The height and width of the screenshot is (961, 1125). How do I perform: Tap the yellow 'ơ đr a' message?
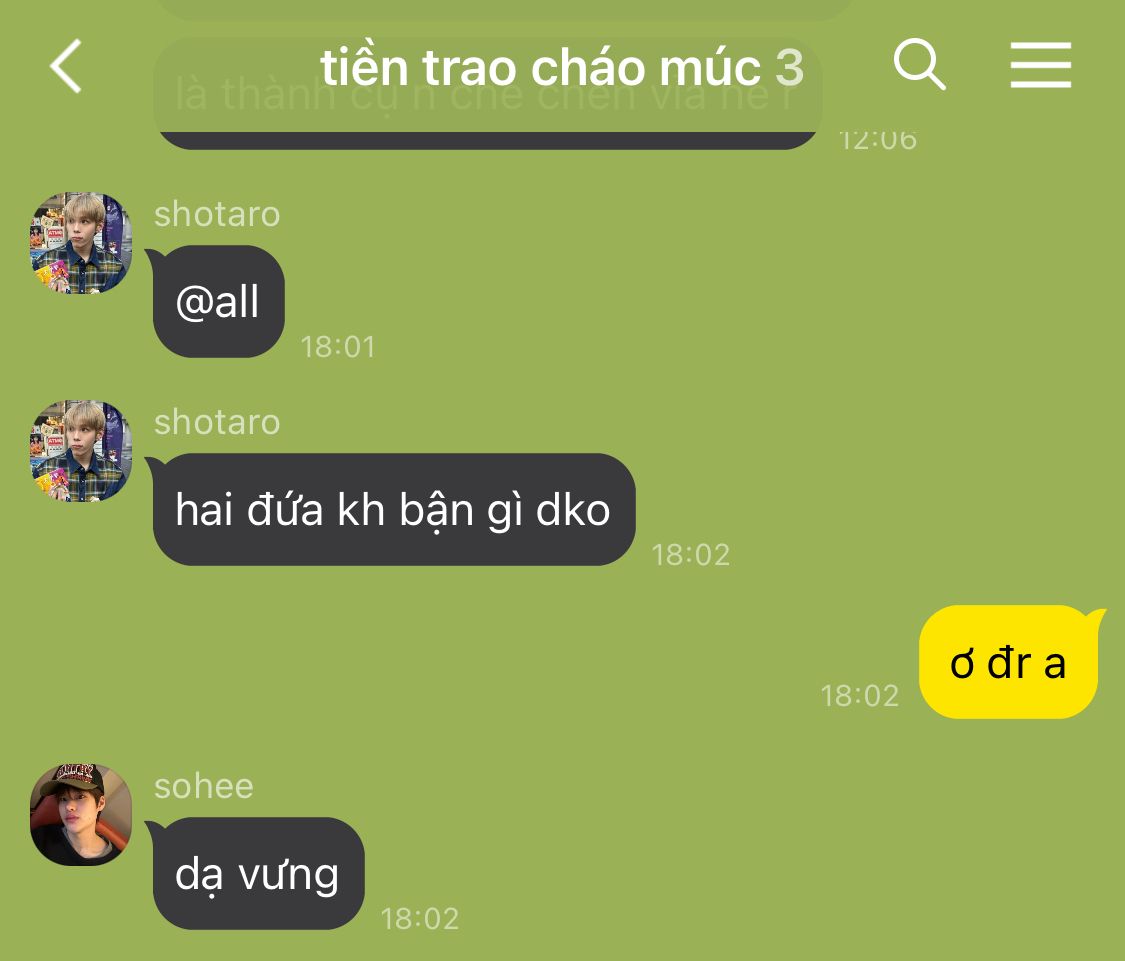(x=1010, y=662)
